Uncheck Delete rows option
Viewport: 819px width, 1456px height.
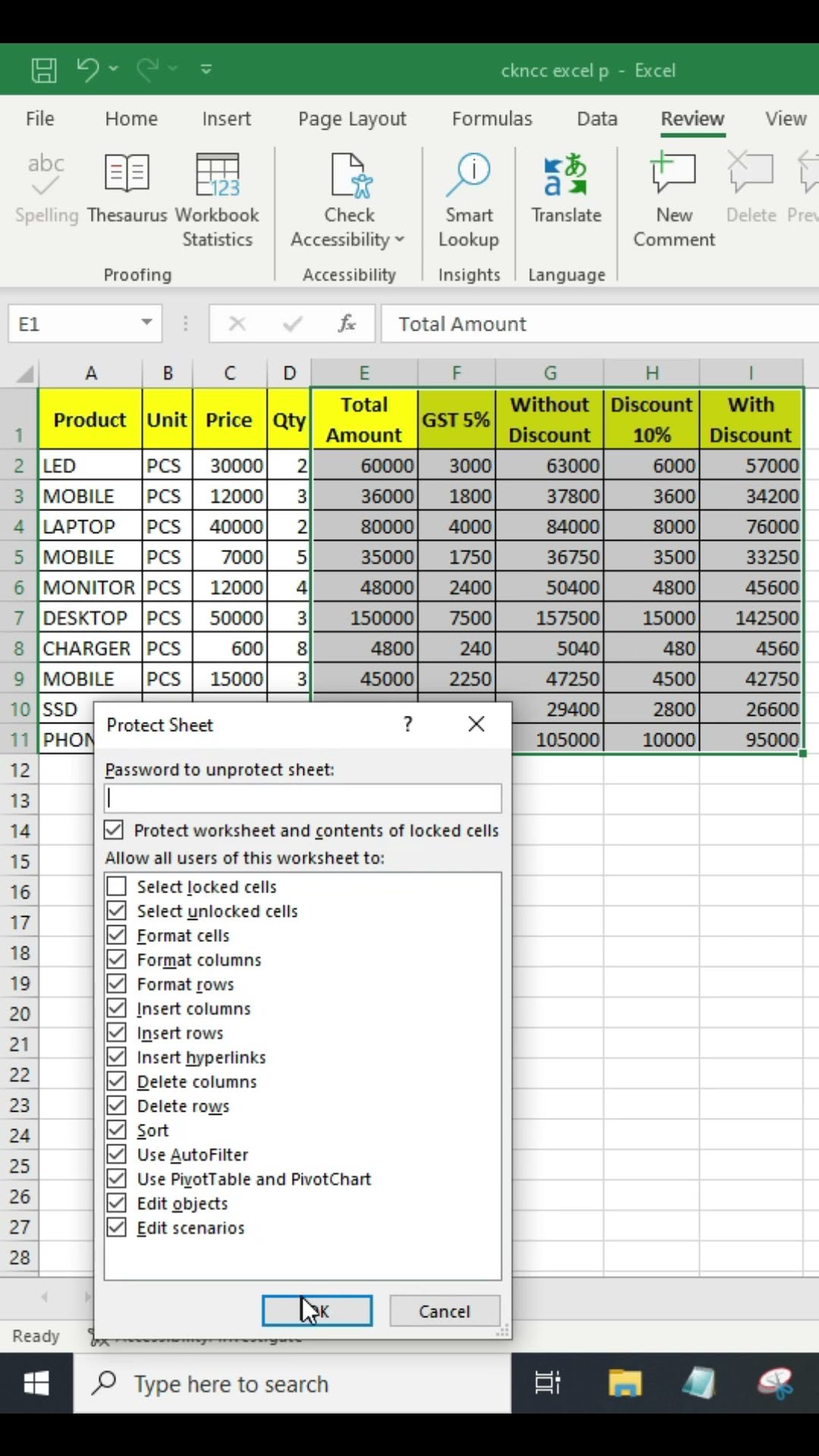pyautogui.click(x=117, y=1105)
